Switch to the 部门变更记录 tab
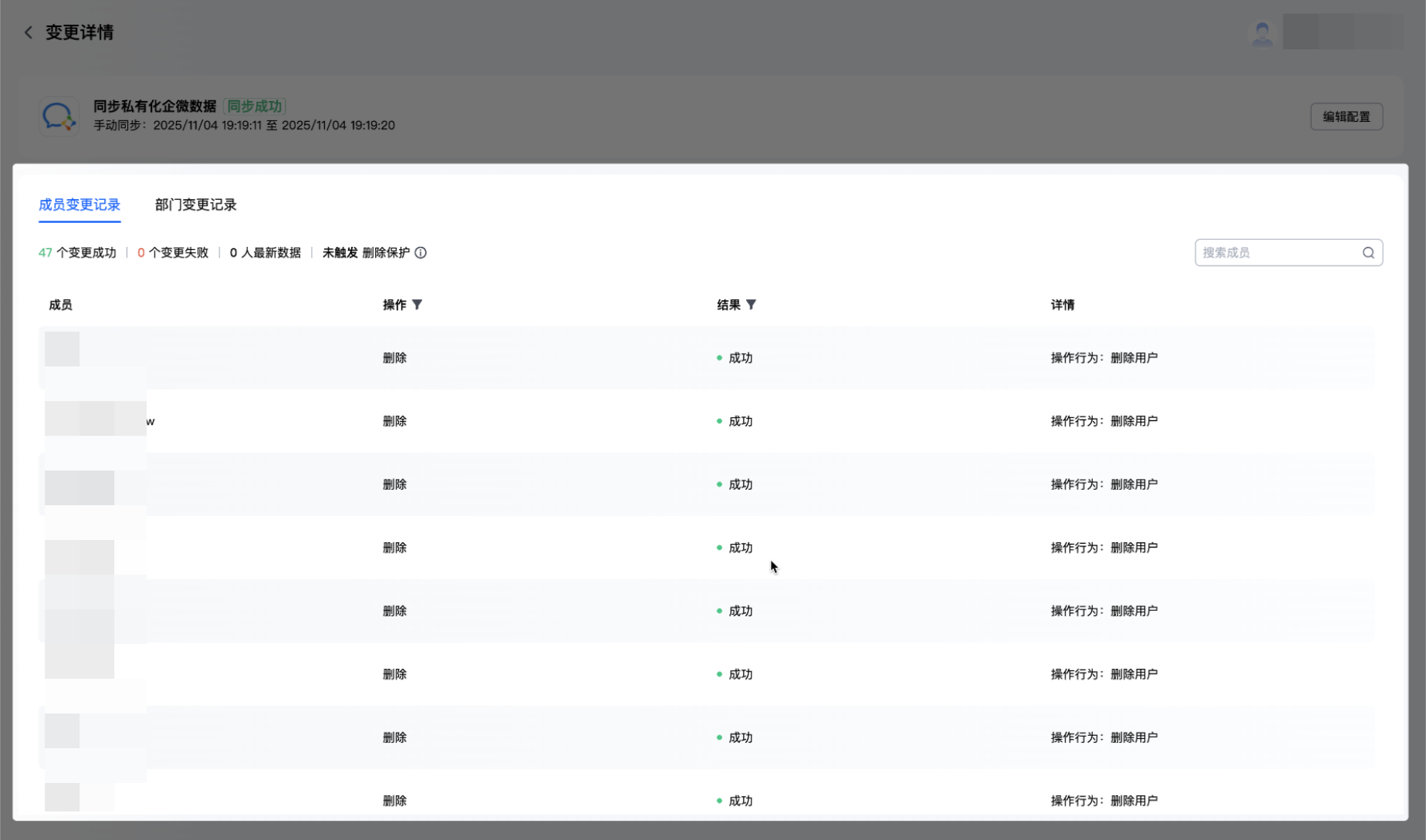The width and height of the screenshot is (1426, 840). click(196, 205)
